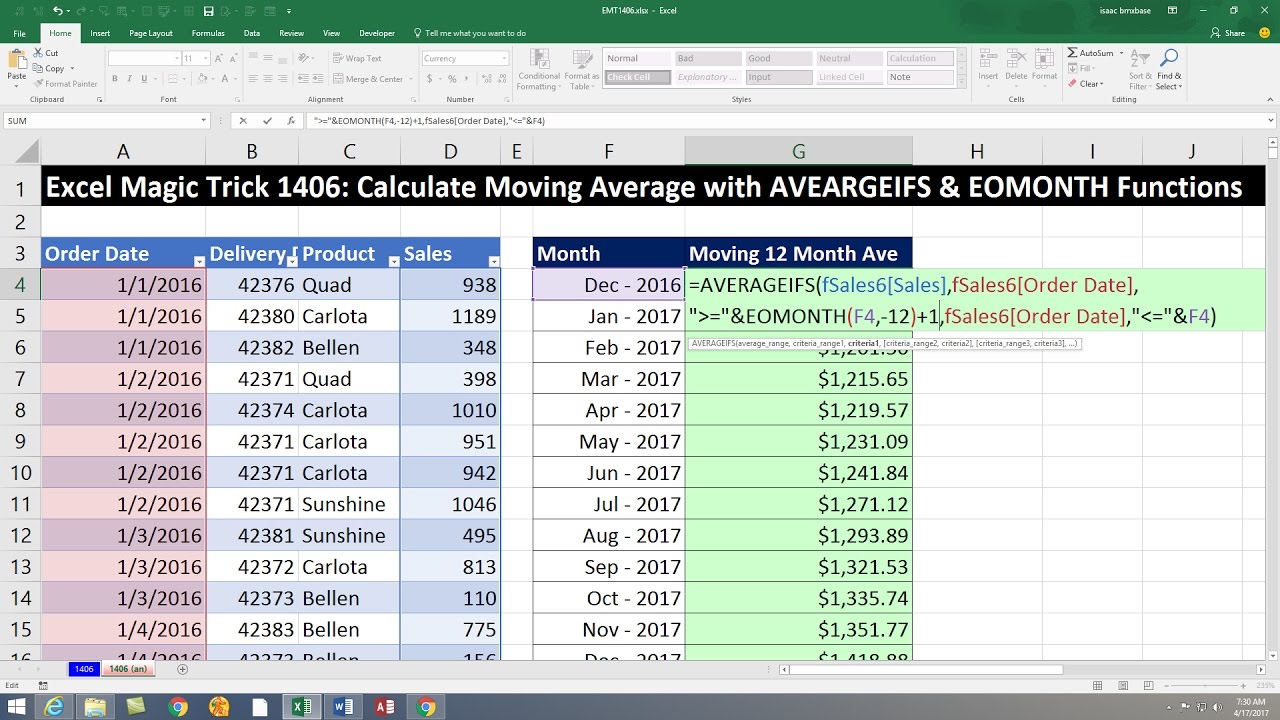
Task: Open the Product column filter dropdown
Action: [x=393, y=261]
